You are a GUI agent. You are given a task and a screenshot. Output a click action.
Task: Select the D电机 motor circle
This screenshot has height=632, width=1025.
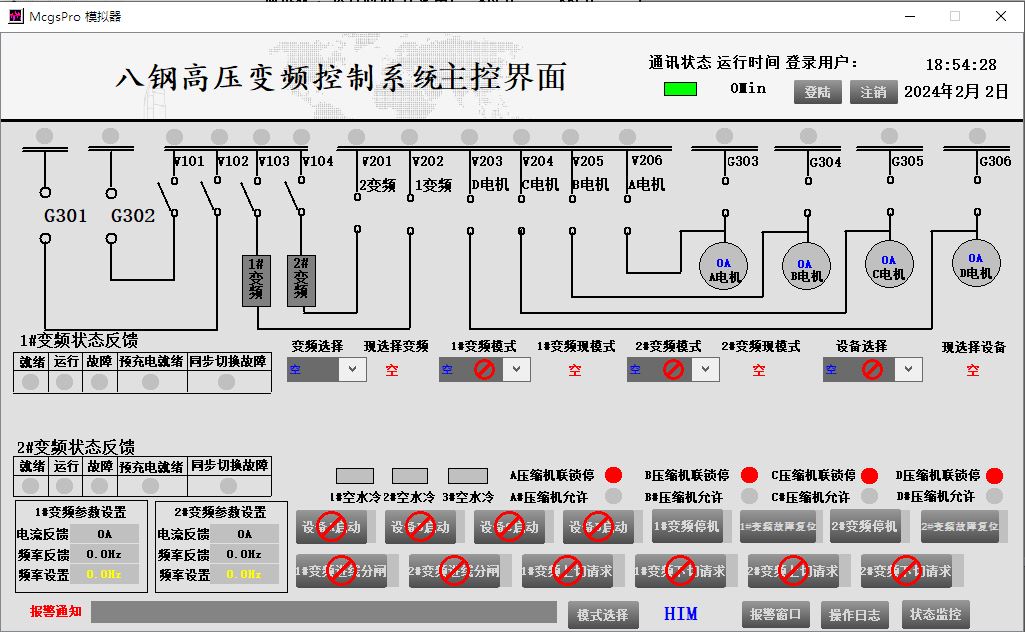click(x=976, y=263)
